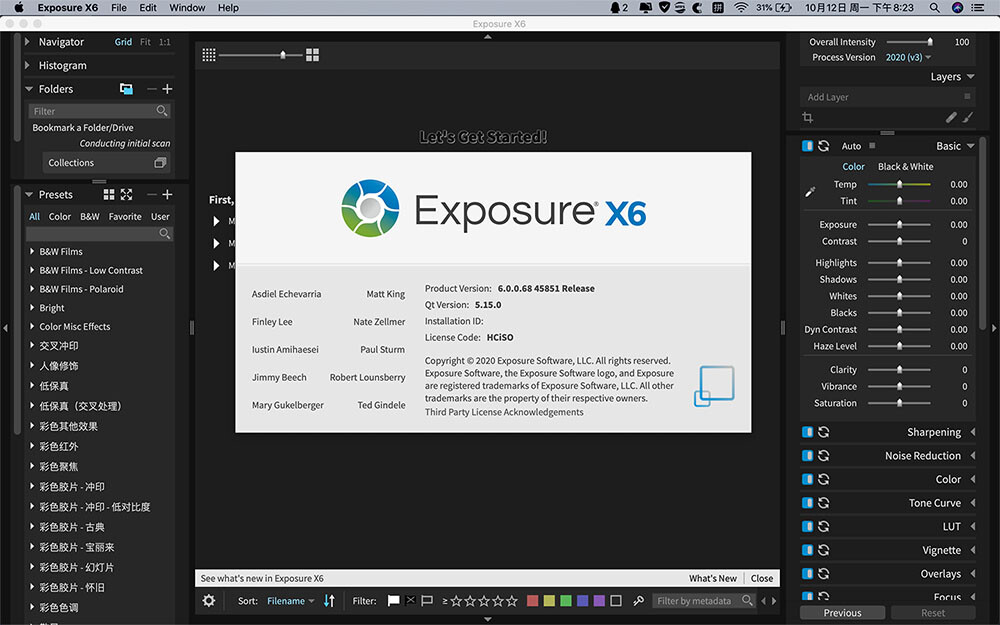The height and width of the screenshot is (625, 1000).
Task: Reset the Tone Curve panel icon
Action: [x=823, y=503]
